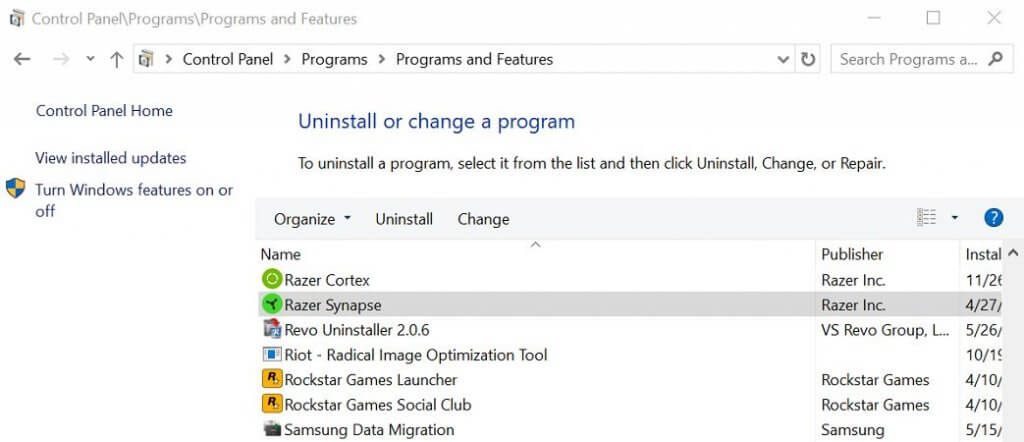1024x442 pixels.
Task: Refresh the Programs and Features list
Action: point(808,59)
